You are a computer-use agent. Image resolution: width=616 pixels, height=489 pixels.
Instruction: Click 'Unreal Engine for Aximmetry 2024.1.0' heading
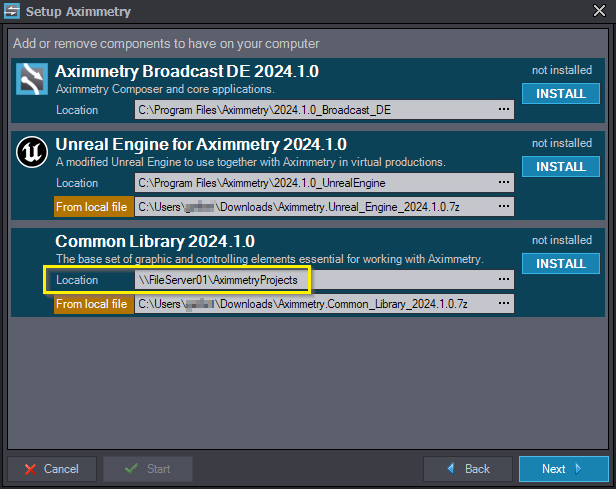[201, 145]
